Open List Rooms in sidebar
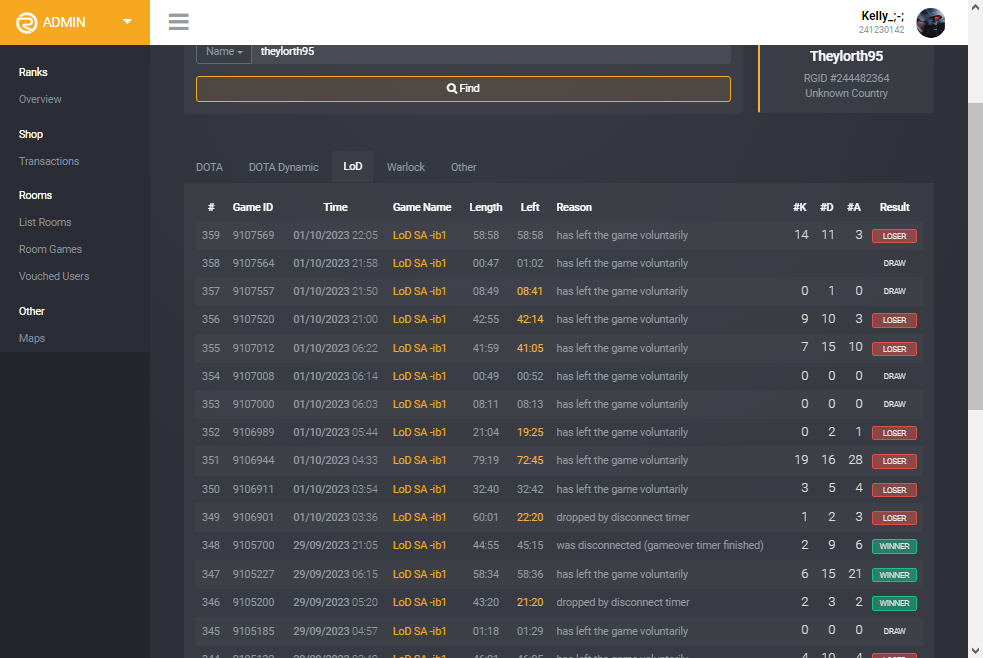 45,222
